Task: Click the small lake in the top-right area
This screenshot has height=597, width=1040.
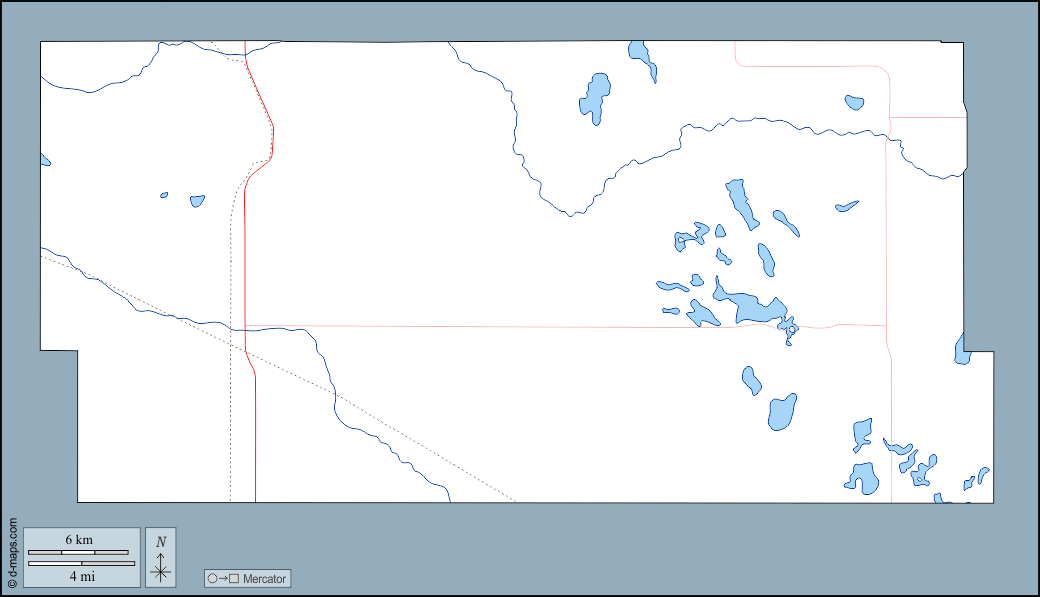Action: tap(854, 102)
